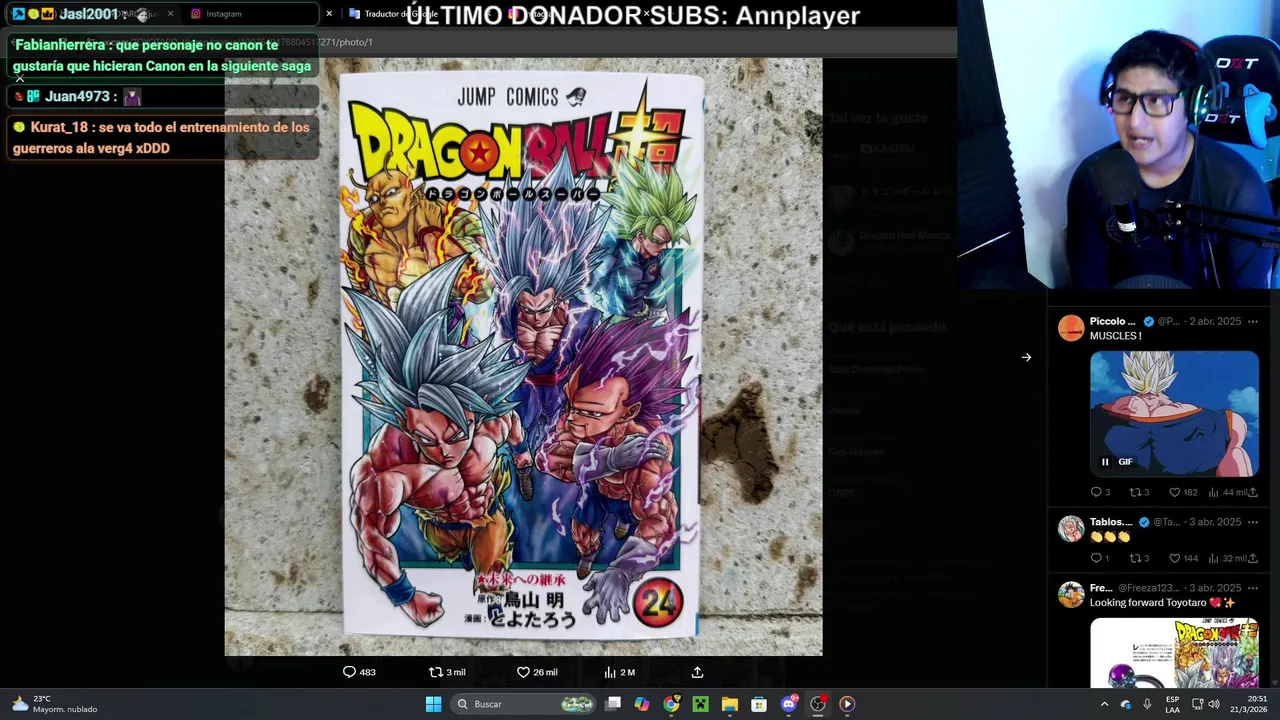Open Piccolo's profile avatar
Screen dimensions: 1280x720
click(1071, 328)
